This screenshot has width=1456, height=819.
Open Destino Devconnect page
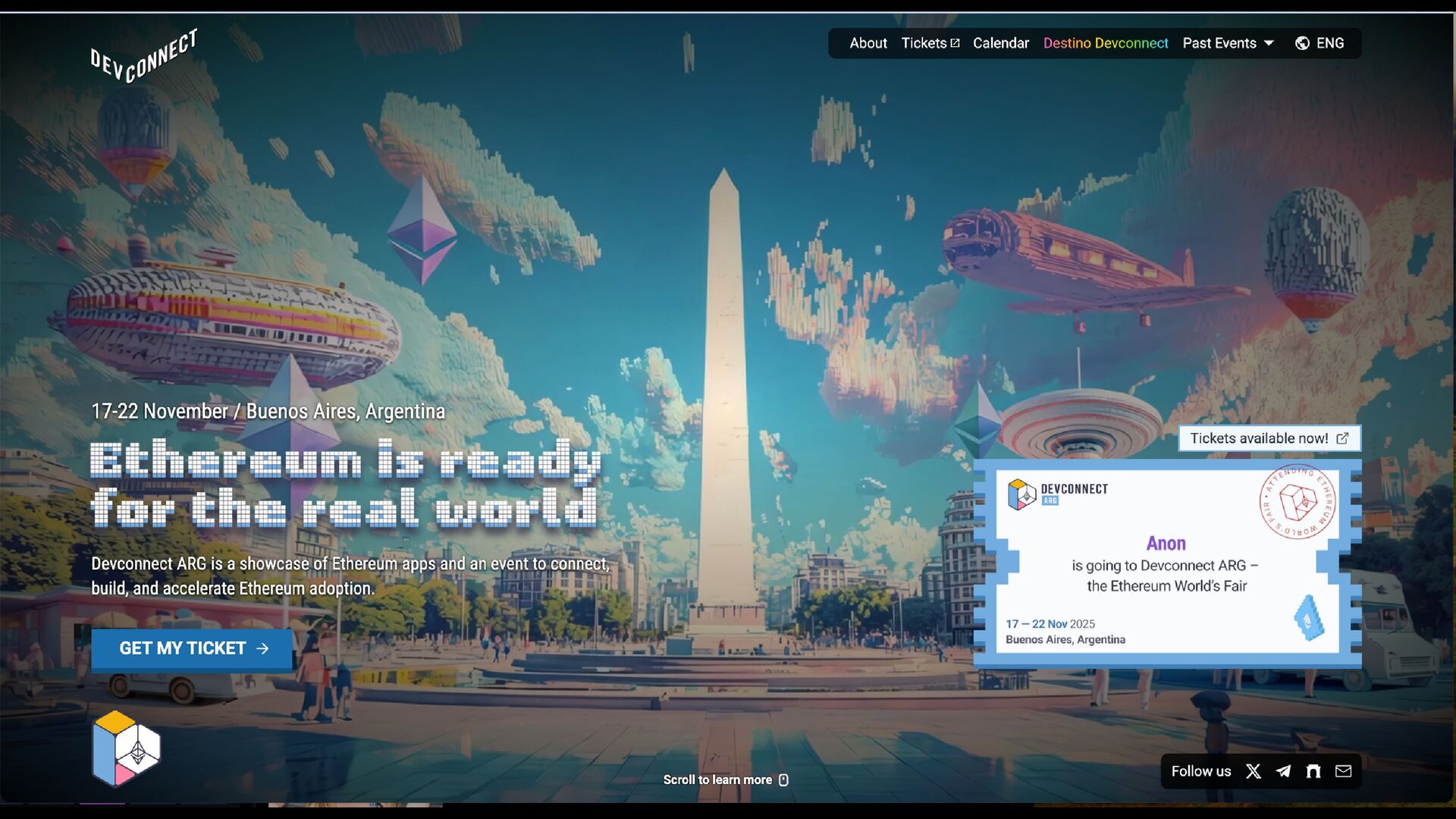point(1105,43)
